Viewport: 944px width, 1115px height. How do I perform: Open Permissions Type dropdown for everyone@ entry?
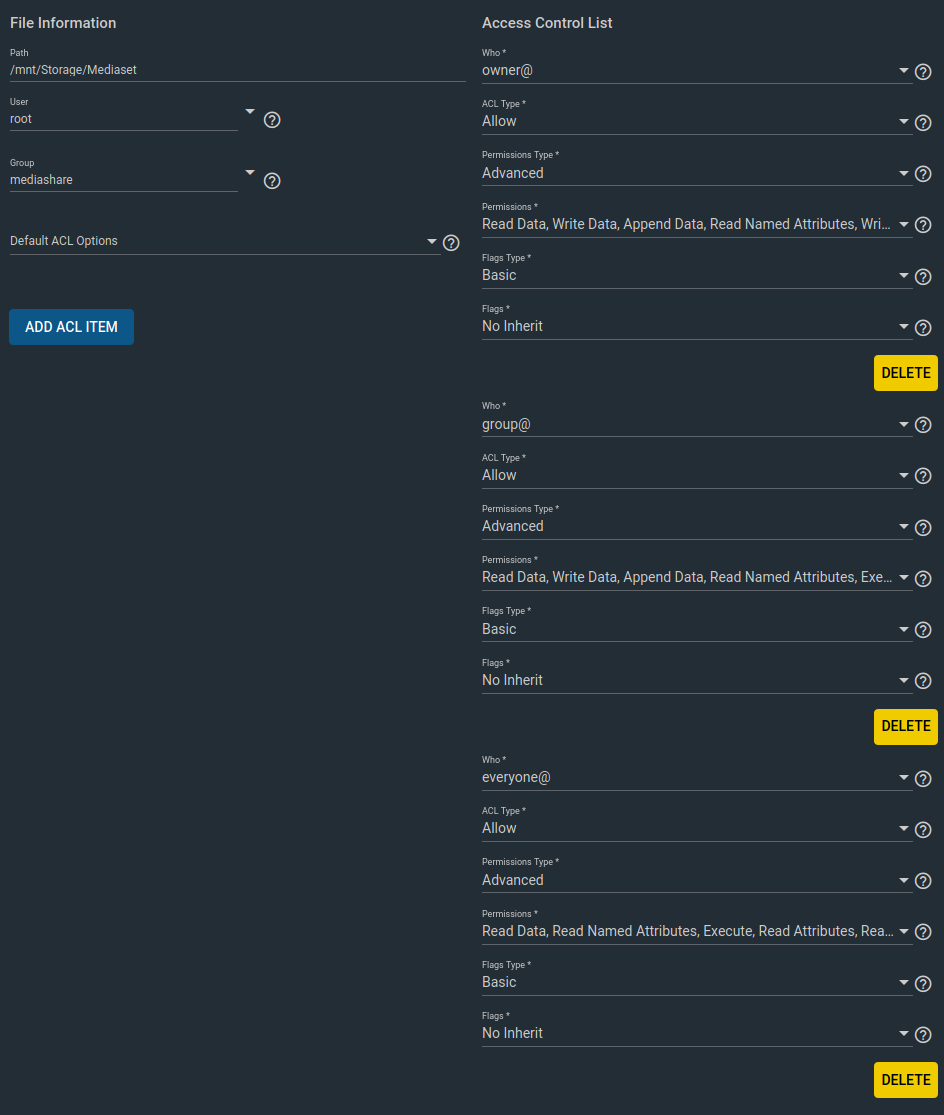[x=697, y=875]
